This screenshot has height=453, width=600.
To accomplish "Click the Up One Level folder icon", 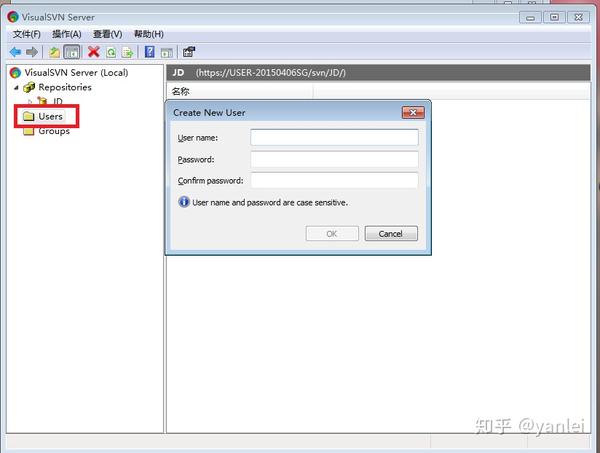I will tap(54, 52).
